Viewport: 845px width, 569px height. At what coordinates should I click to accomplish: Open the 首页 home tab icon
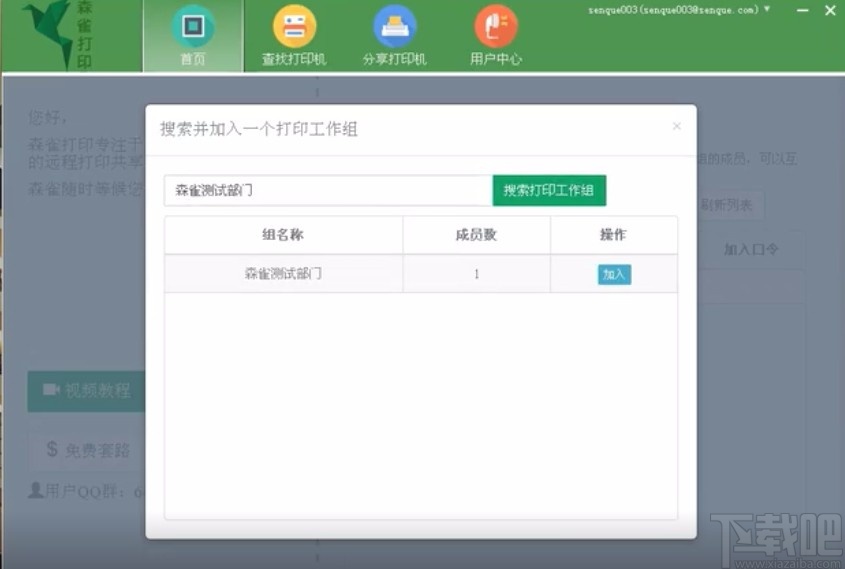(x=193, y=26)
